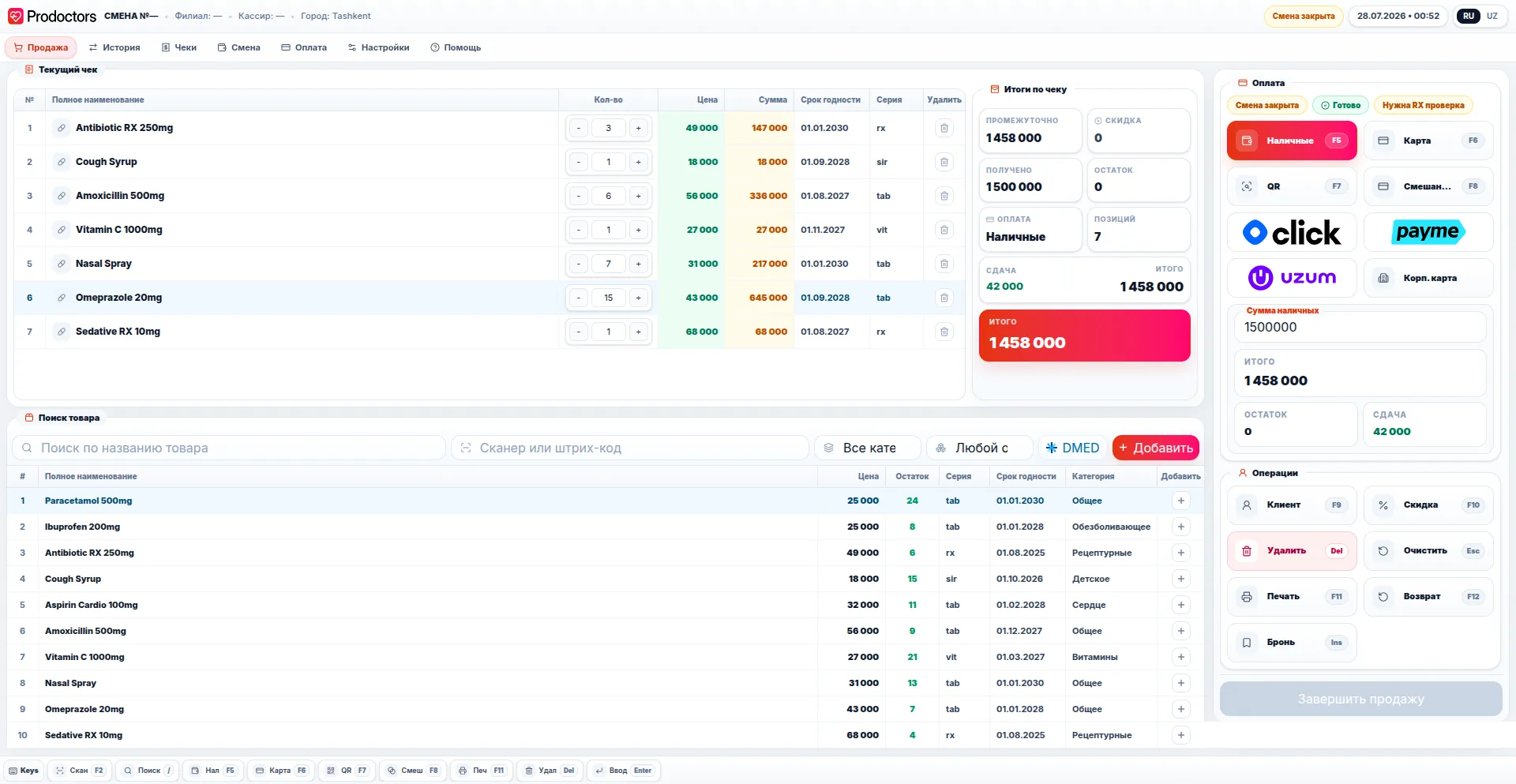
Task: Switch interface language to UZ
Action: point(1492,16)
